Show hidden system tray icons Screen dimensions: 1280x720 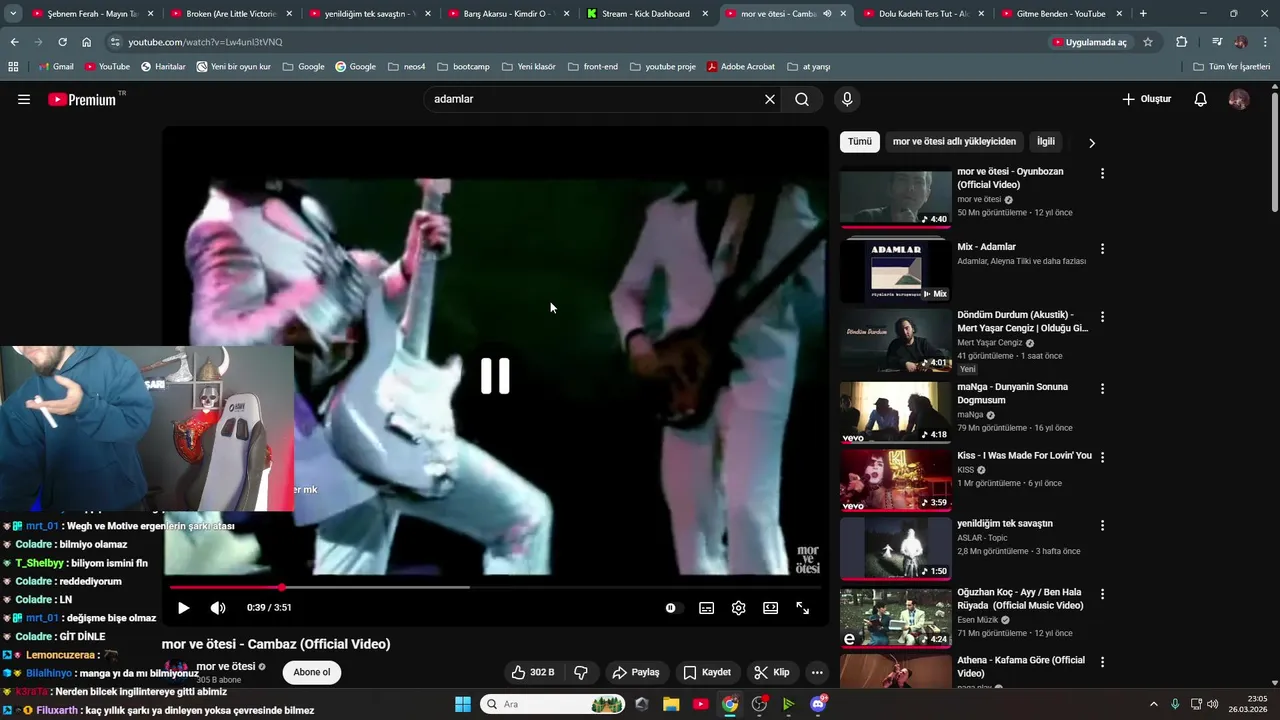coord(1153,704)
